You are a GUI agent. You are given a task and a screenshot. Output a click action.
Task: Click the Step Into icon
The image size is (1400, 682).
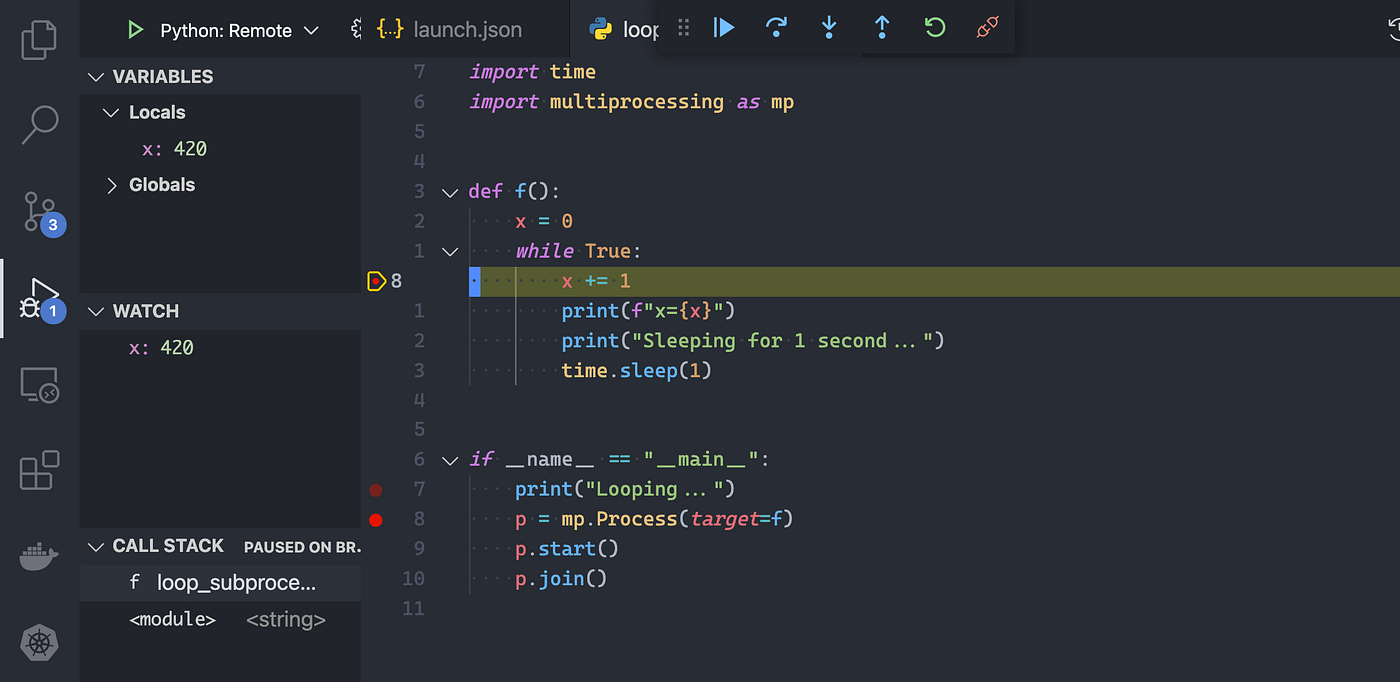829,28
